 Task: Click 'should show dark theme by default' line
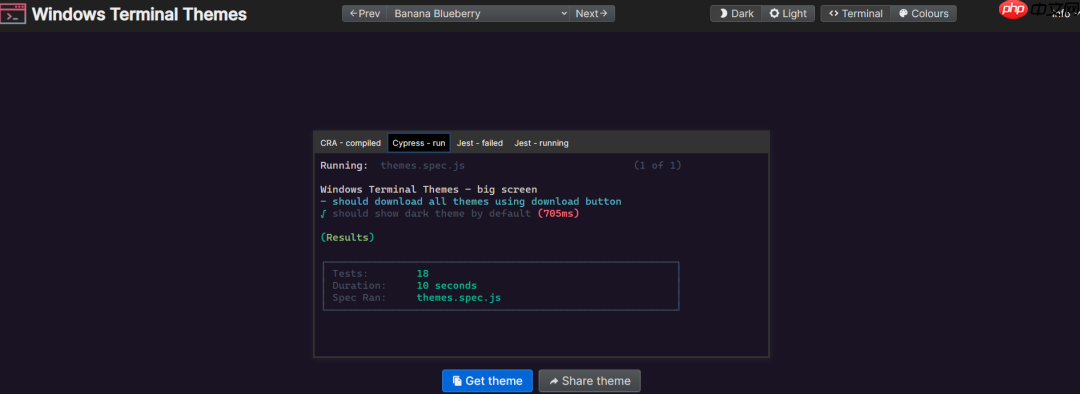(x=432, y=214)
